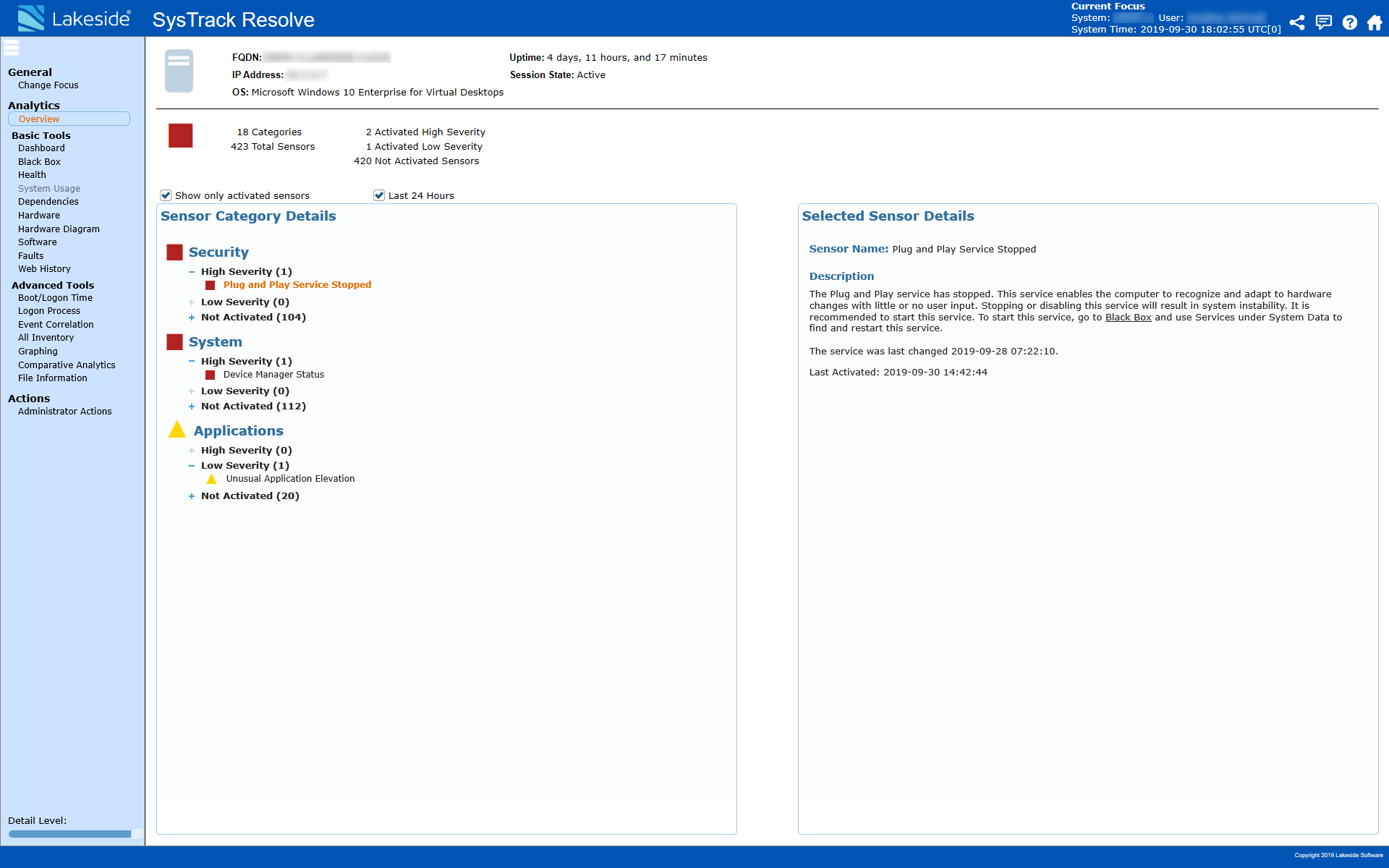Click the system computer icon
Image resolution: width=1389 pixels, height=868 pixels.
coord(179,70)
